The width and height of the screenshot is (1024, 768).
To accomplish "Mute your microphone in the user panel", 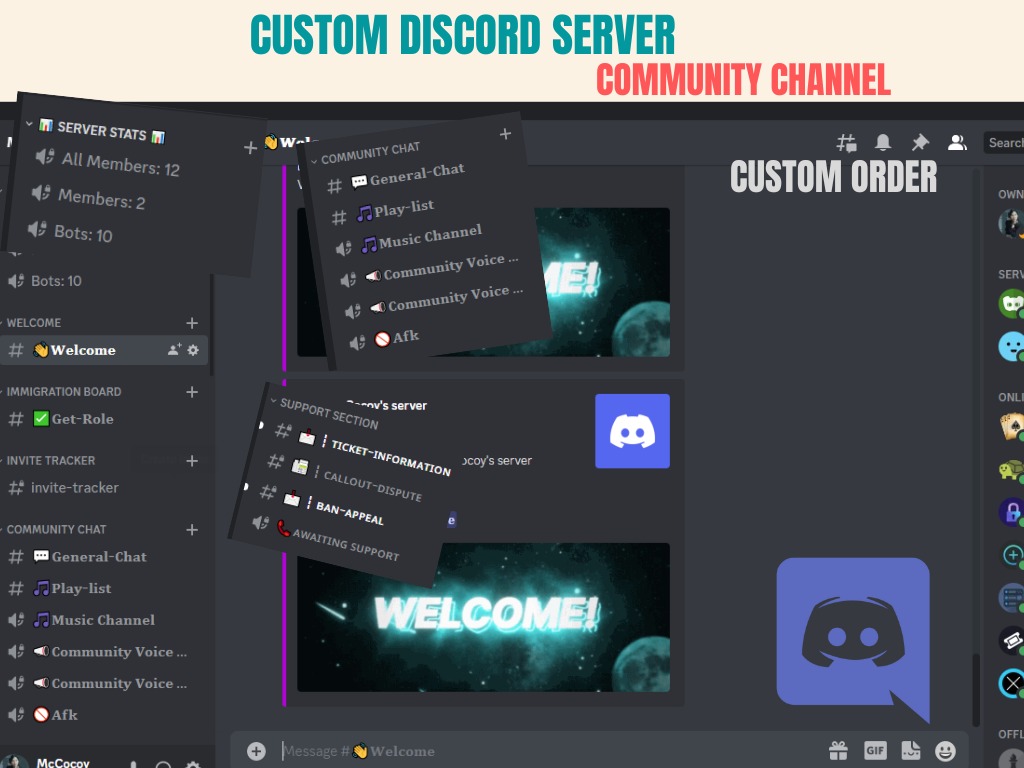I will pos(133,763).
